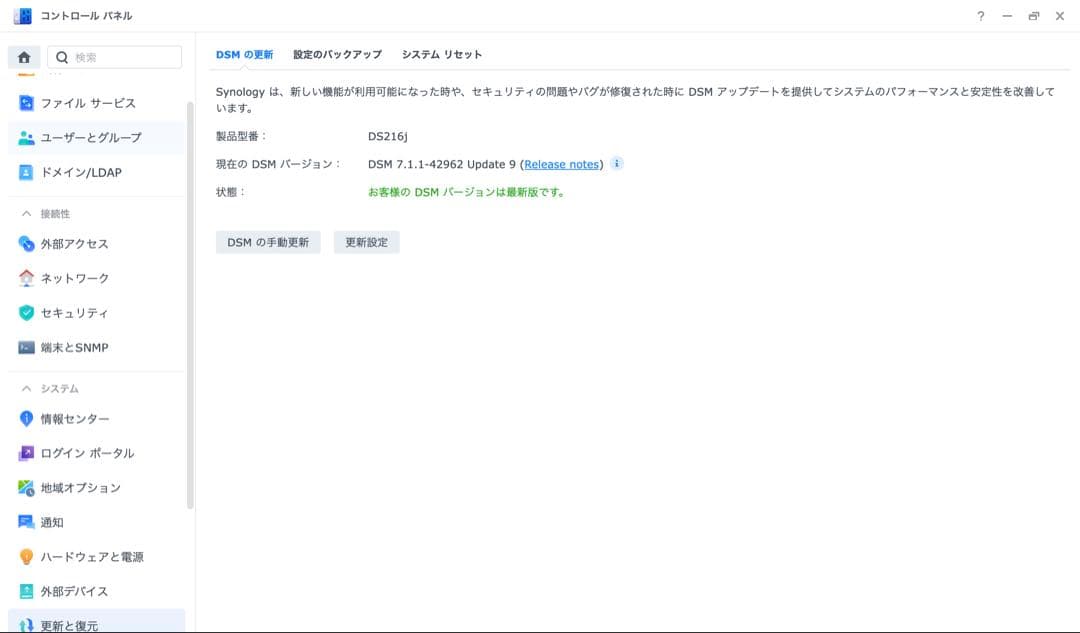1080x633 pixels.
Task: Open 情報センター label in sidebar
Action: tap(75, 419)
